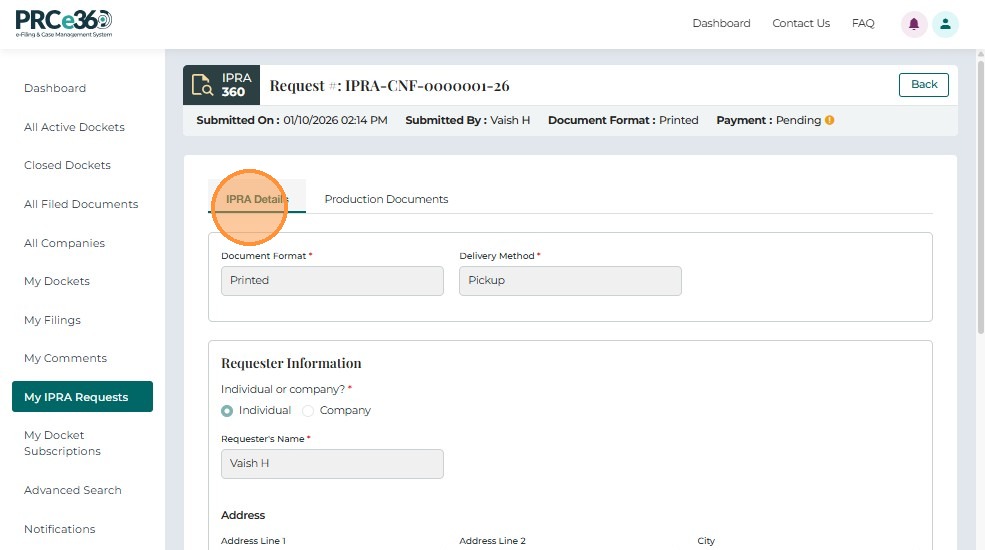Navigate to Advanced Search in the sidebar

pyautogui.click(x=73, y=490)
